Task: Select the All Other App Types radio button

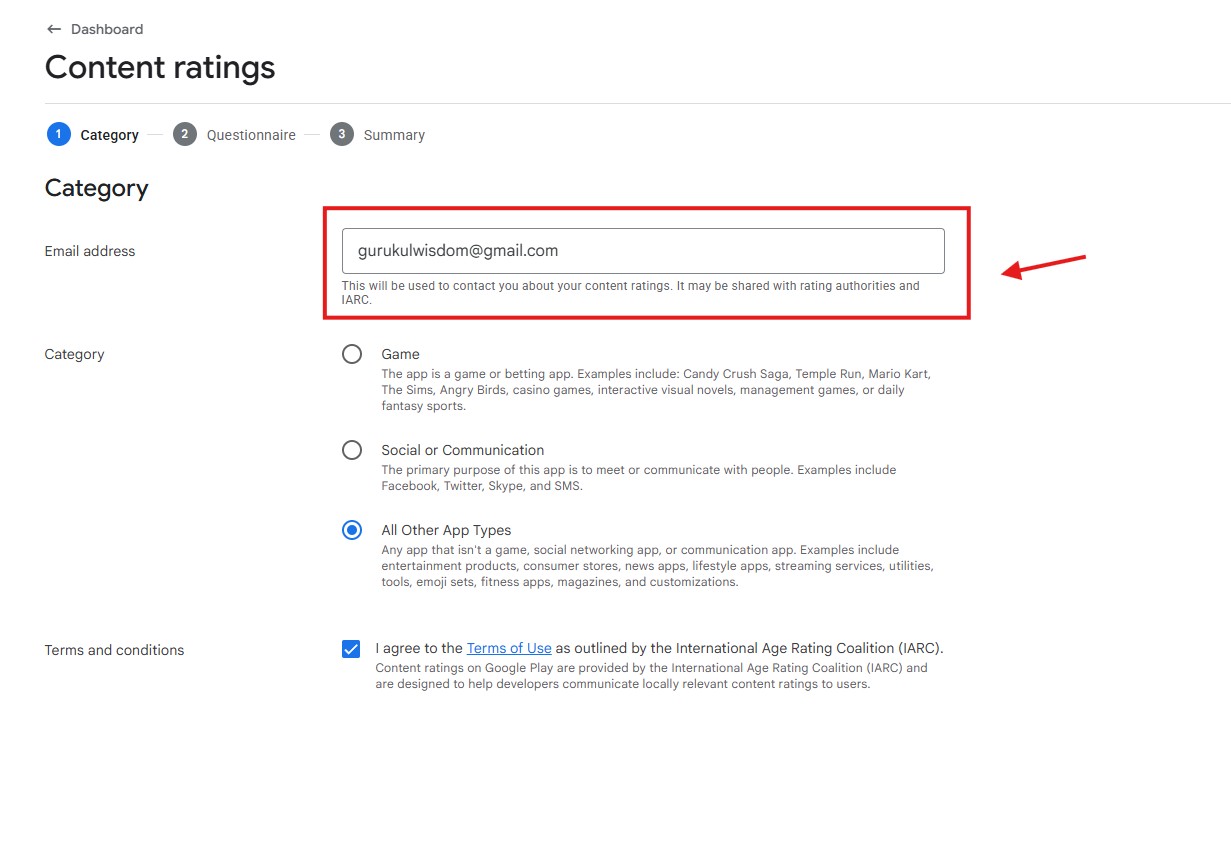Action: [352, 530]
